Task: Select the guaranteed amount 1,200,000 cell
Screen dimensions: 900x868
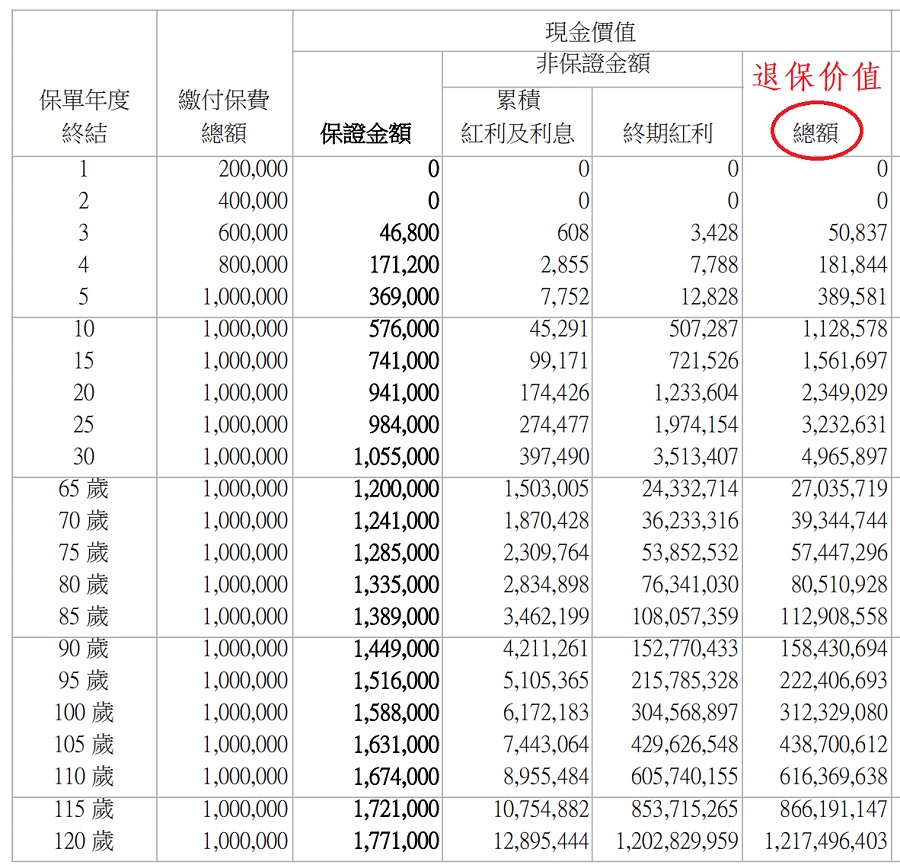Action: pos(395,489)
